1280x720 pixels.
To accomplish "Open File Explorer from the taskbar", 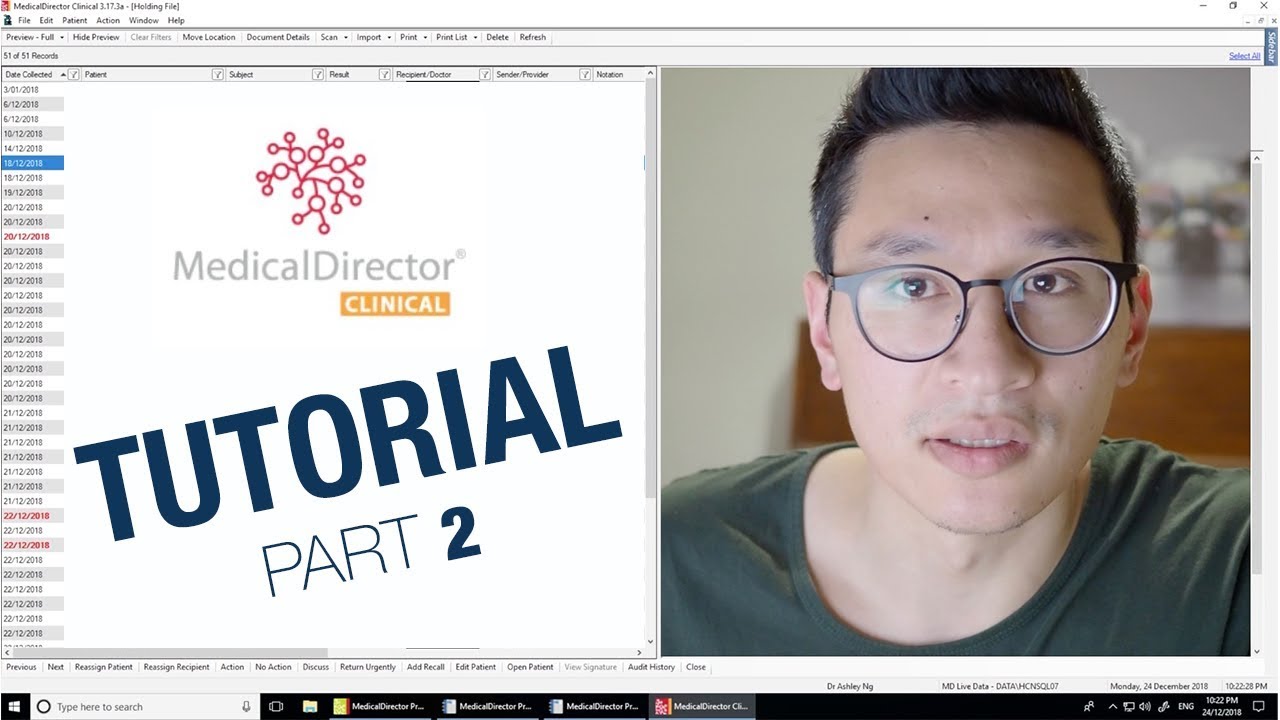I will [x=309, y=706].
